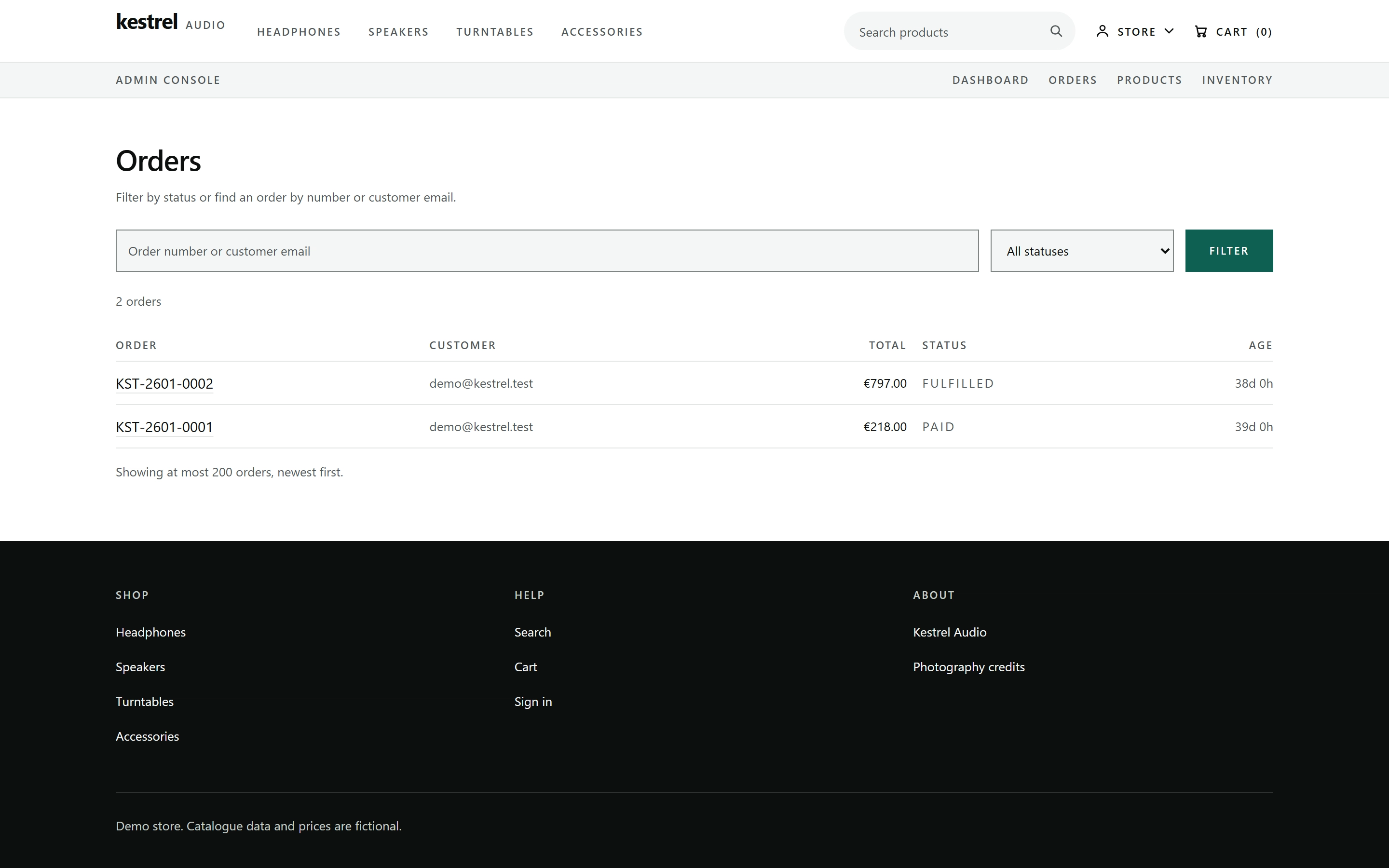Click the 39d 0h age value

tap(1253, 427)
